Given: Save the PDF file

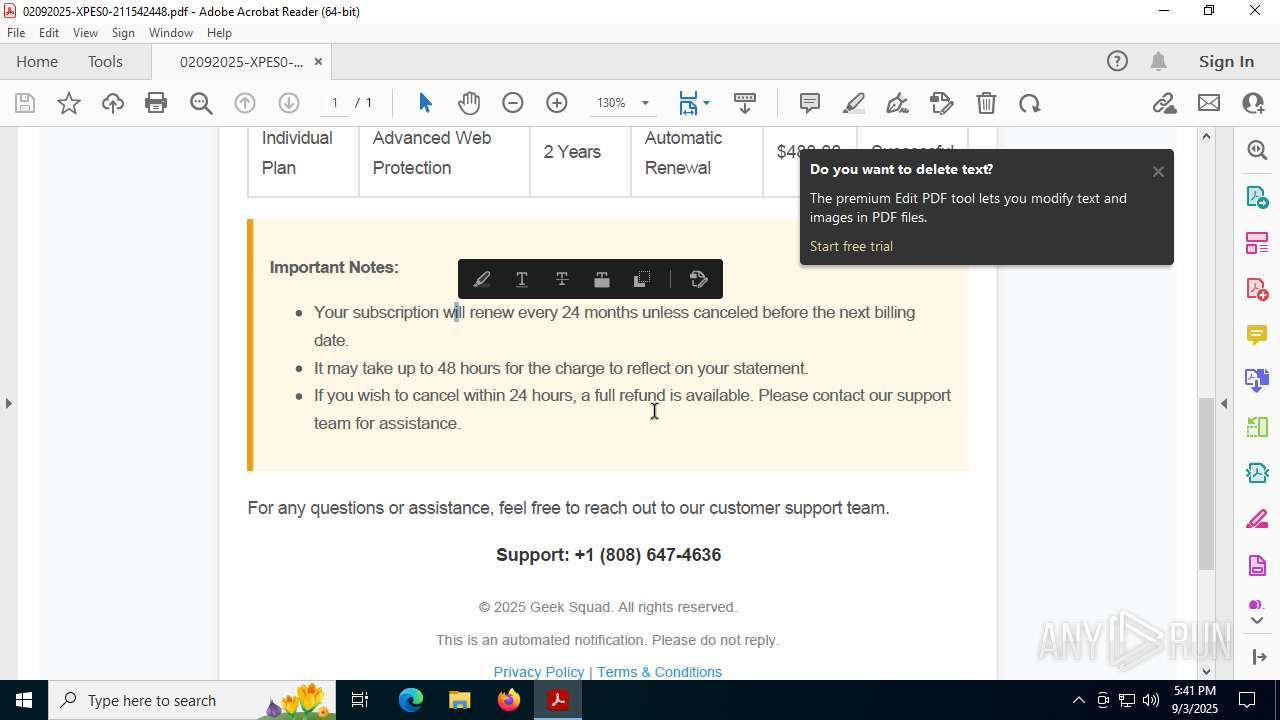Looking at the screenshot, I should click(25, 103).
